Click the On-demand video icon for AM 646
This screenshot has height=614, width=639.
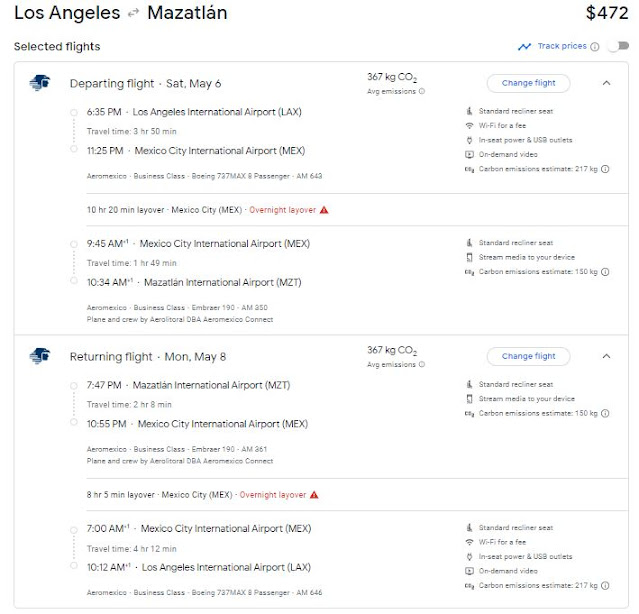click(x=469, y=572)
